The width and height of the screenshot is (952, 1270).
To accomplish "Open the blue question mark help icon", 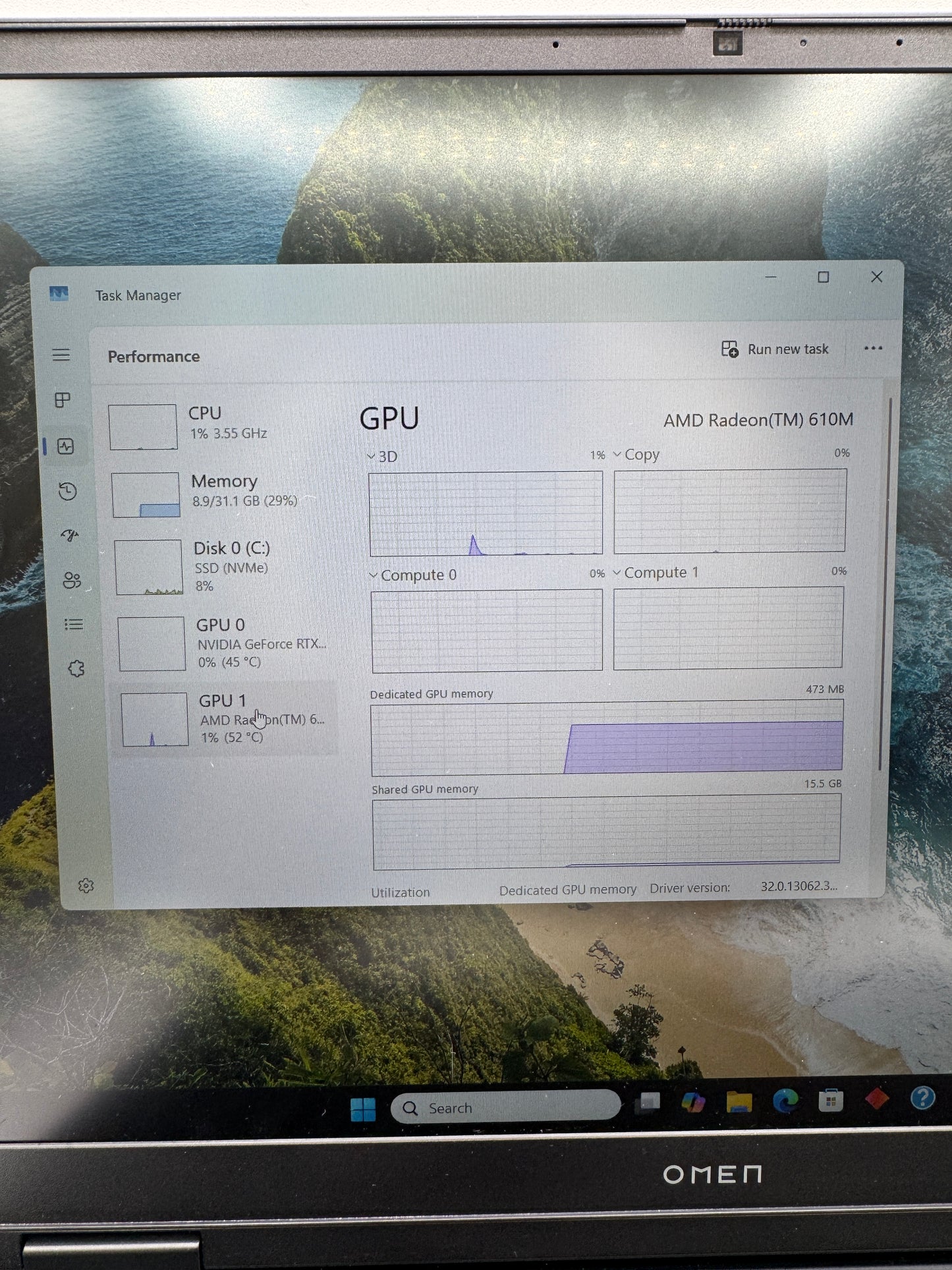I will click(x=923, y=1098).
